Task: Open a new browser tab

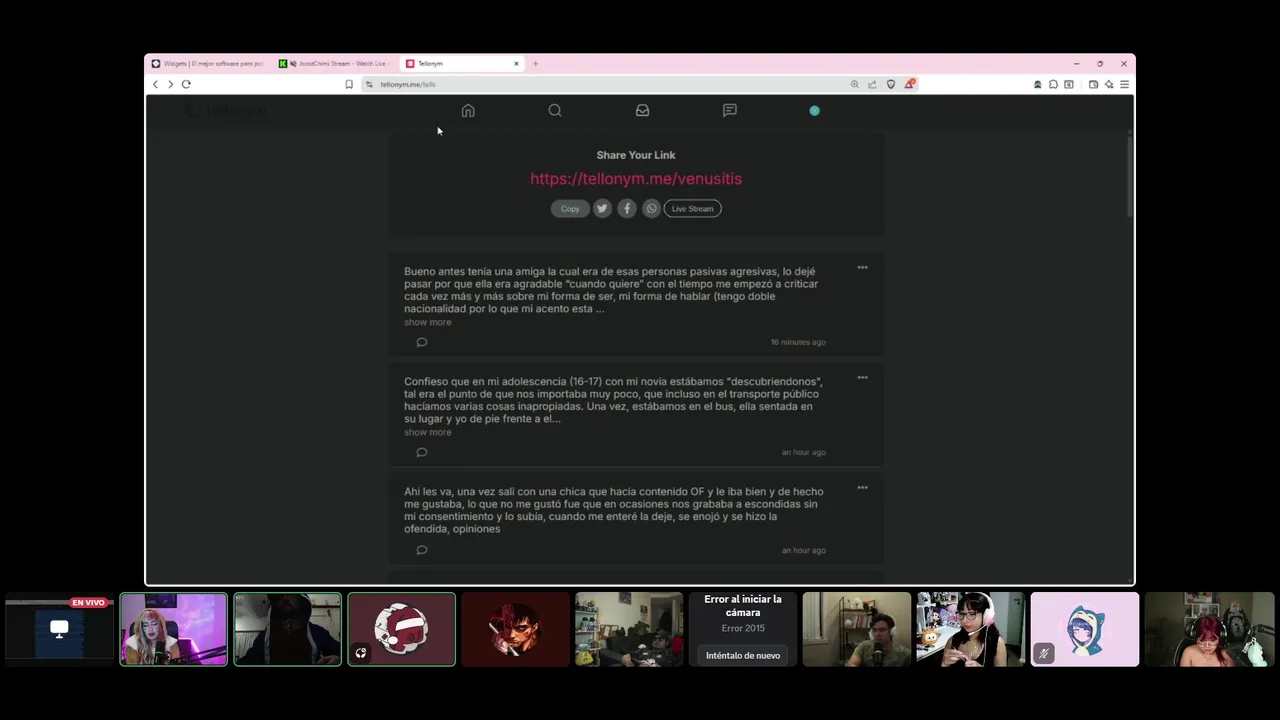Action: [535, 63]
